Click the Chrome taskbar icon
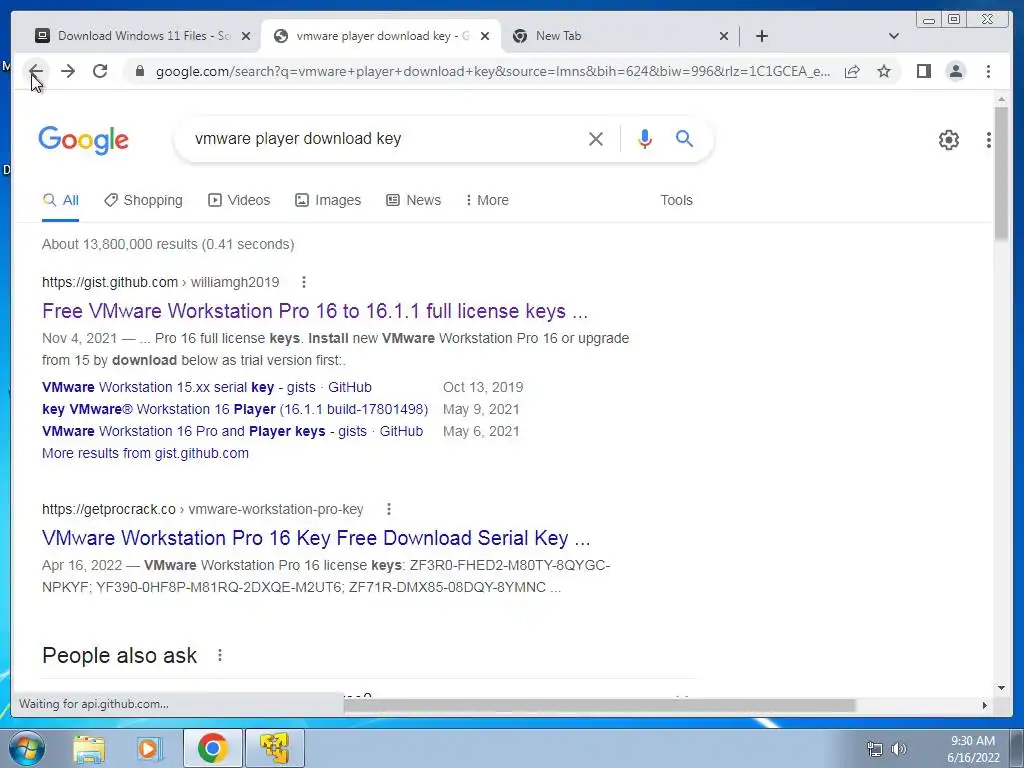Viewport: 1024px width, 768px height. [x=212, y=748]
